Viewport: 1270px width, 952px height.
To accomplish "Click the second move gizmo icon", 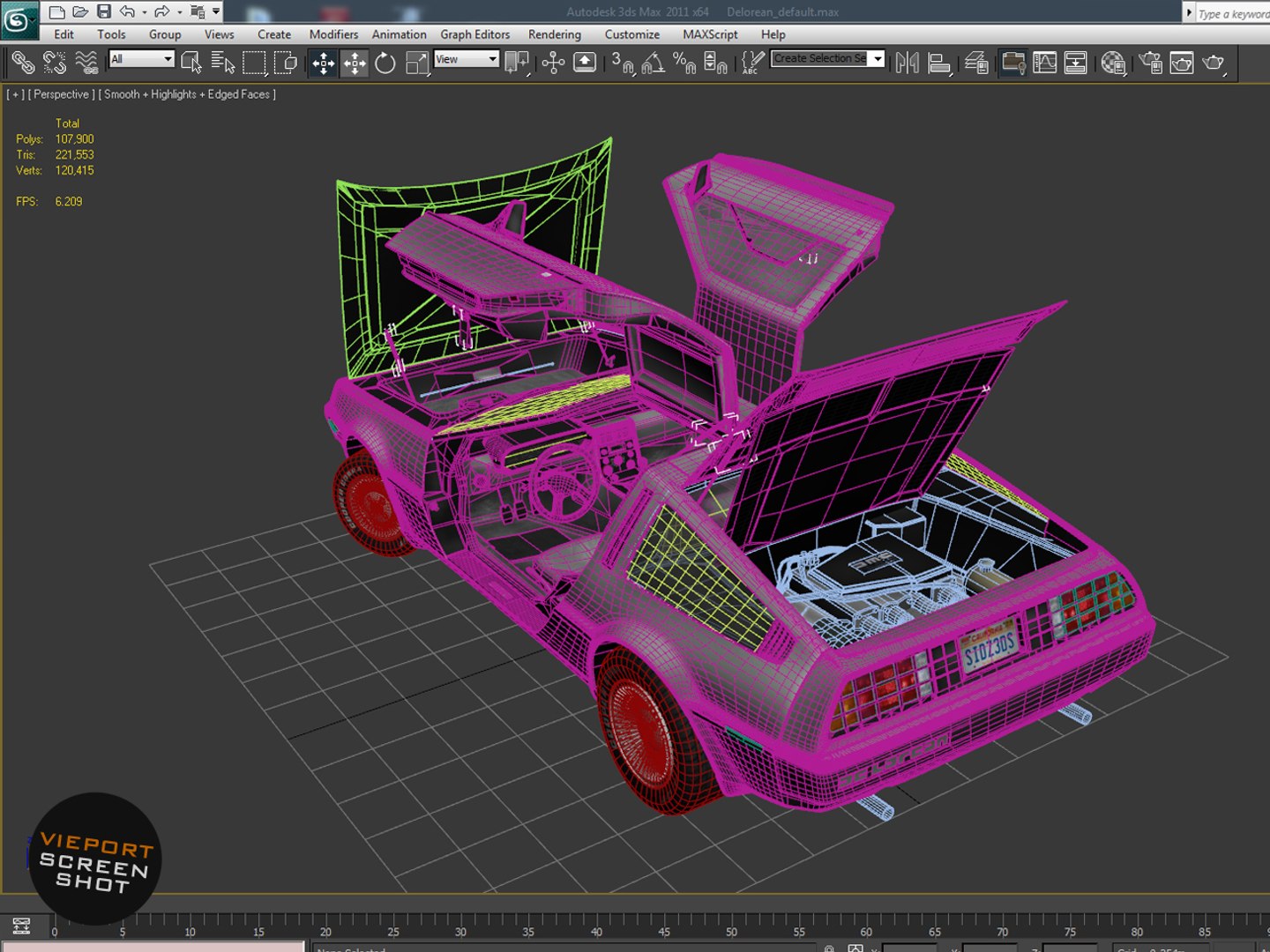I will click(355, 63).
